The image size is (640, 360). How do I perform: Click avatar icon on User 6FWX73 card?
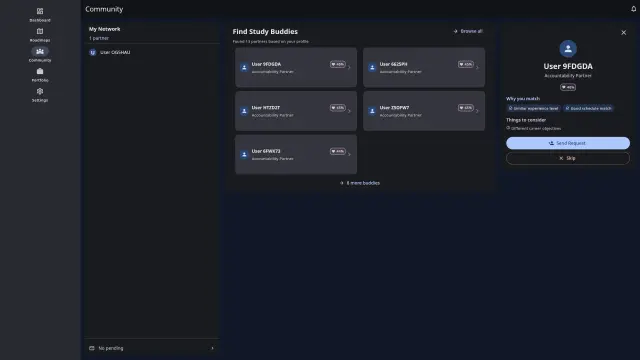(x=244, y=155)
